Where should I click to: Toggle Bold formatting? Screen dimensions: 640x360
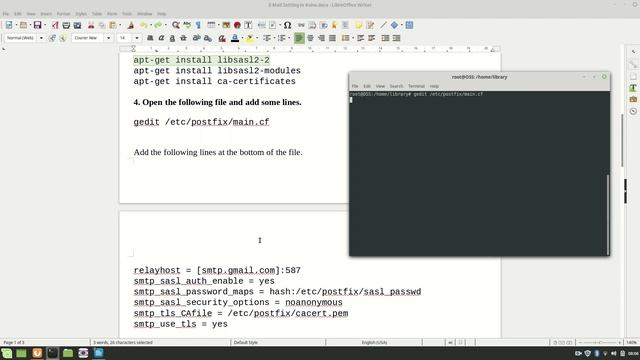tap(150, 38)
